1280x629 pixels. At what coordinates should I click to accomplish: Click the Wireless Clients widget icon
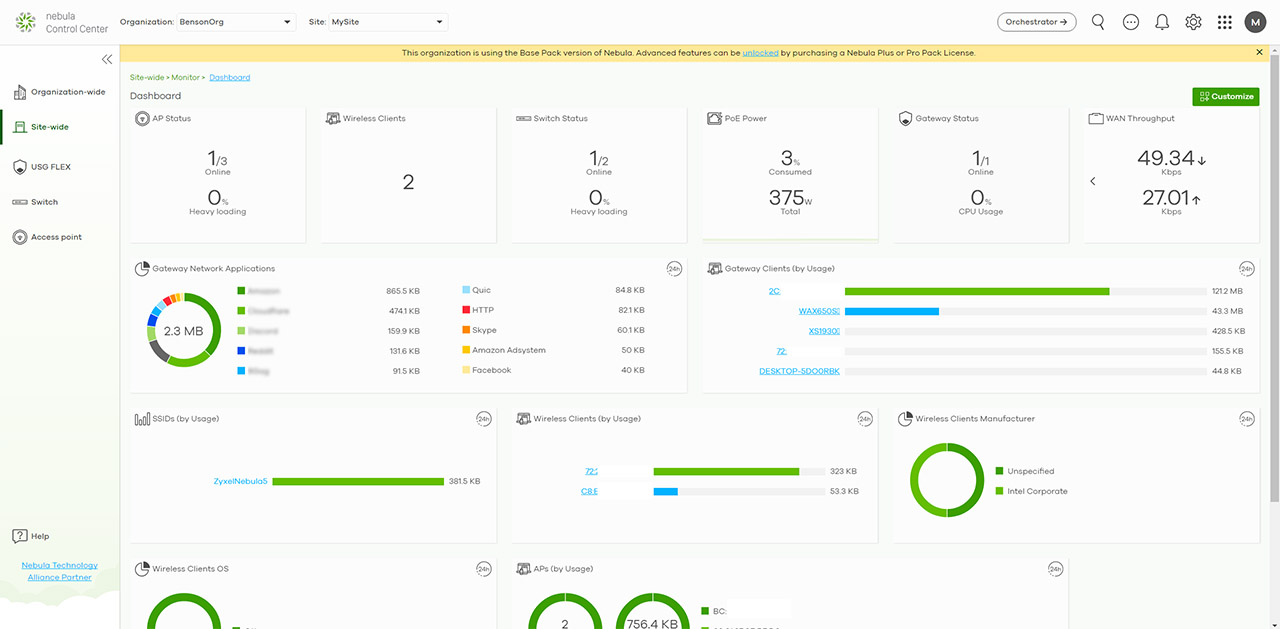pos(333,118)
